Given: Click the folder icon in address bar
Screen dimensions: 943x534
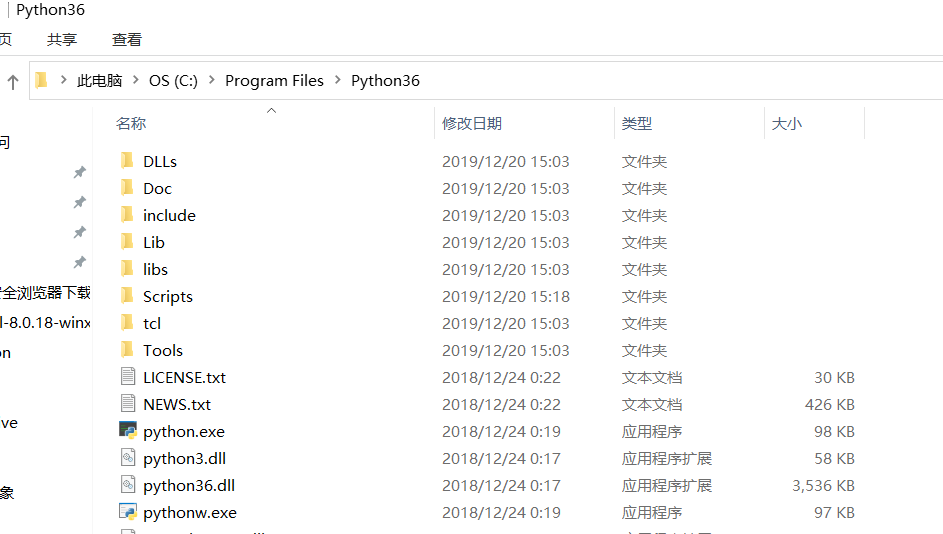Looking at the screenshot, I should pos(41,80).
